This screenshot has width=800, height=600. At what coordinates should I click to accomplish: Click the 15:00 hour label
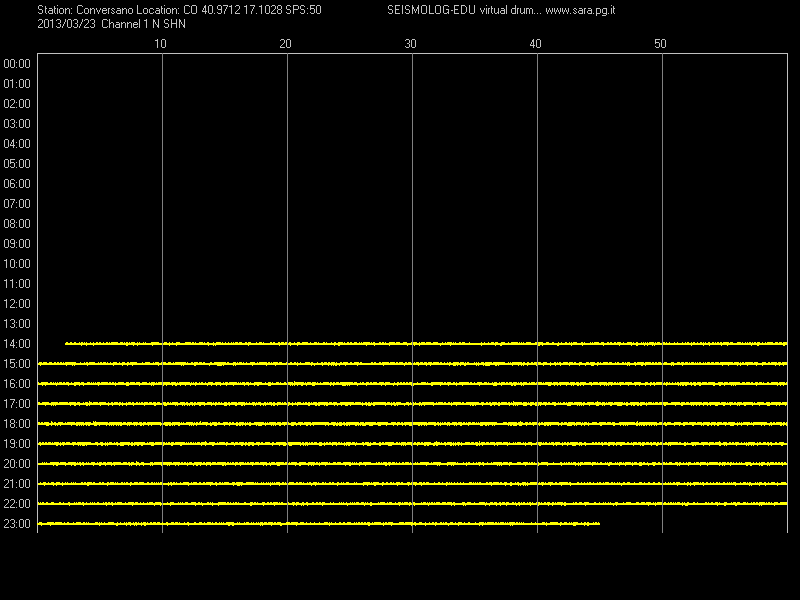[x=17, y=364]
